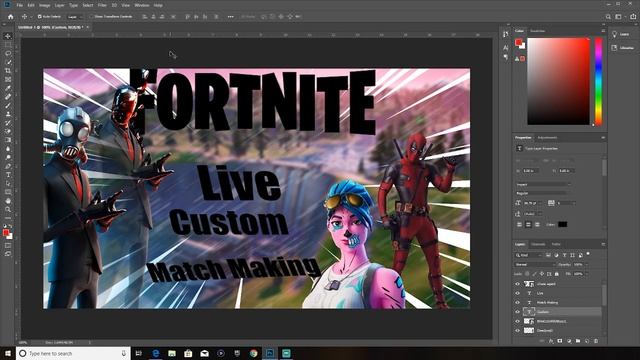Switch to the Swatches tab
Viewport: 640px width, 360px height.
click(538, 31)
